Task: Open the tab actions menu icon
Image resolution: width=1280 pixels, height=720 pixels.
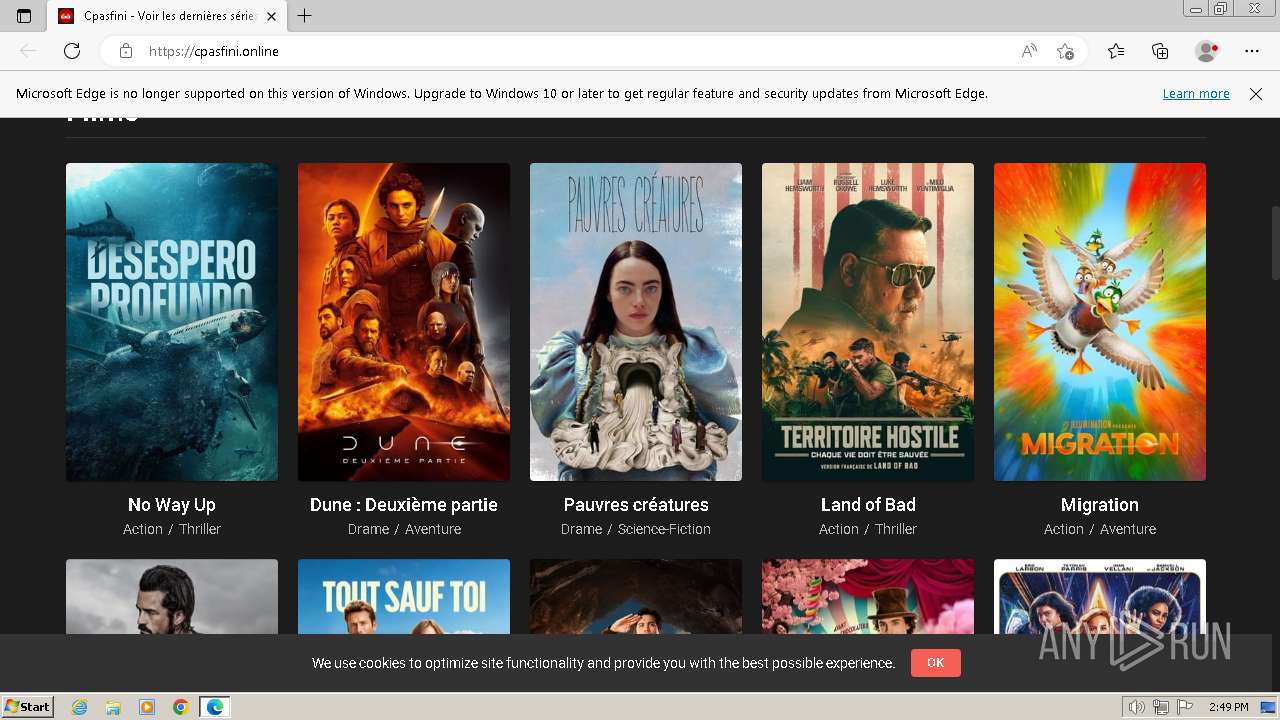Action: click(x=24, y=16)
